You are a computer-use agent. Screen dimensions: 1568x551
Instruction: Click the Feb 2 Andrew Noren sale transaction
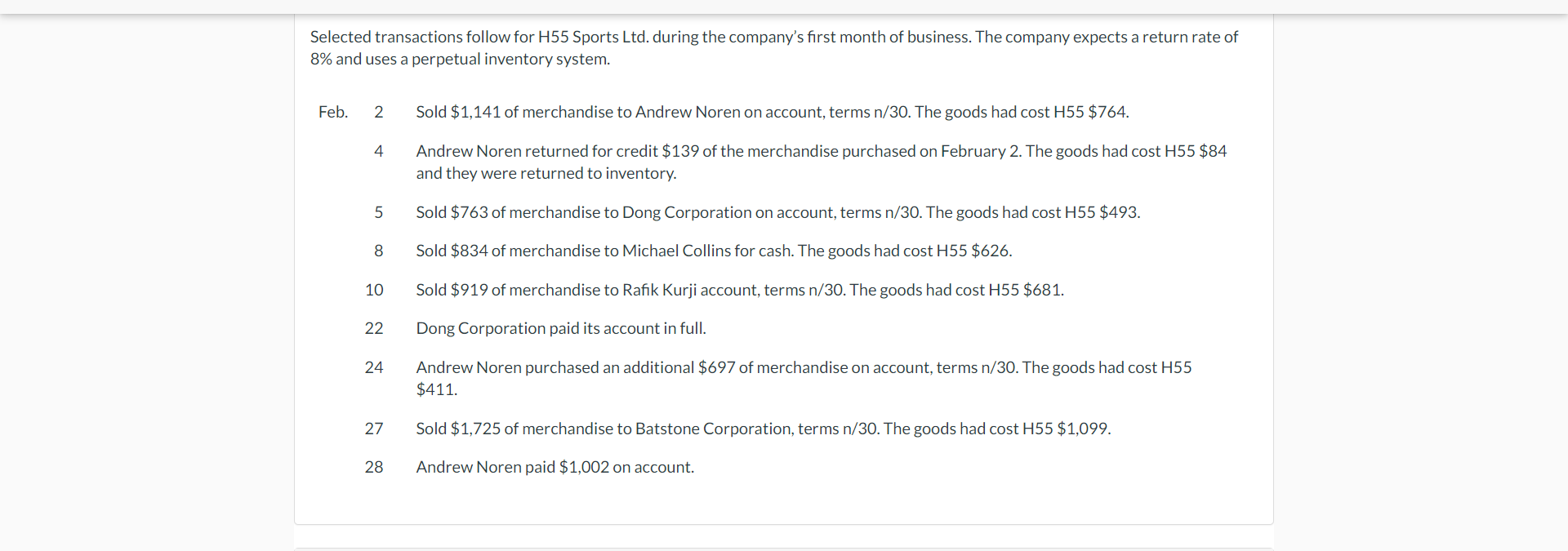click(773, 112)
